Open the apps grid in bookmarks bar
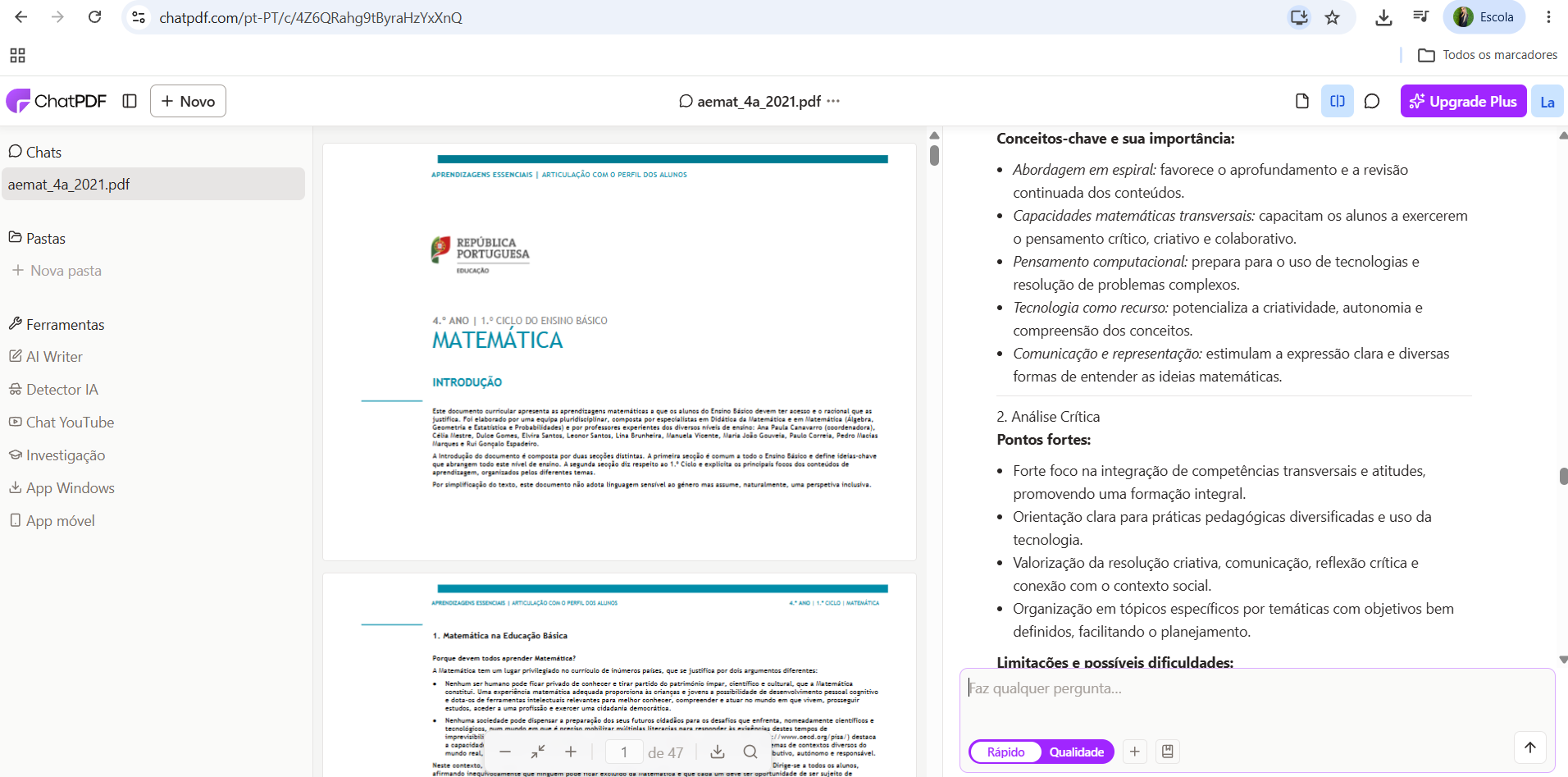Viewport: 1568px width, 777px height. click(x=17, y=55)
